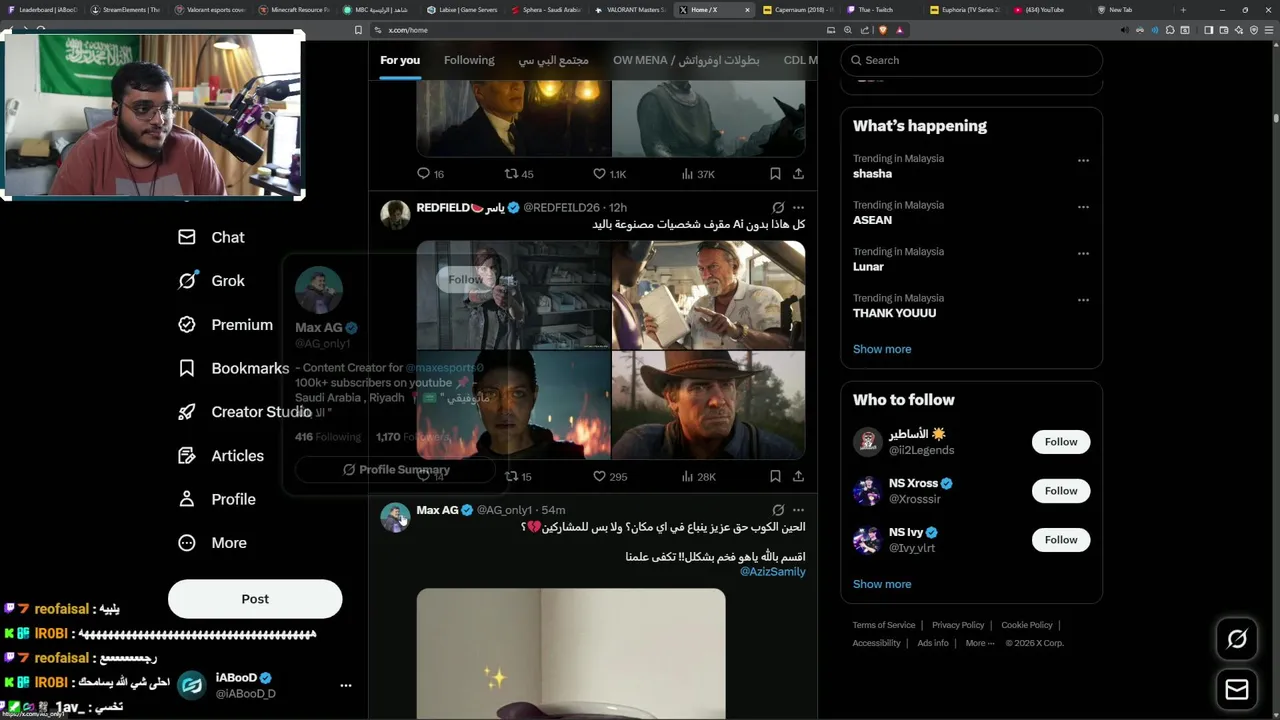The width and height of the screenshot is (1280, 720).
Task: Open more options on Max AG post
Action: coord(798,510)
